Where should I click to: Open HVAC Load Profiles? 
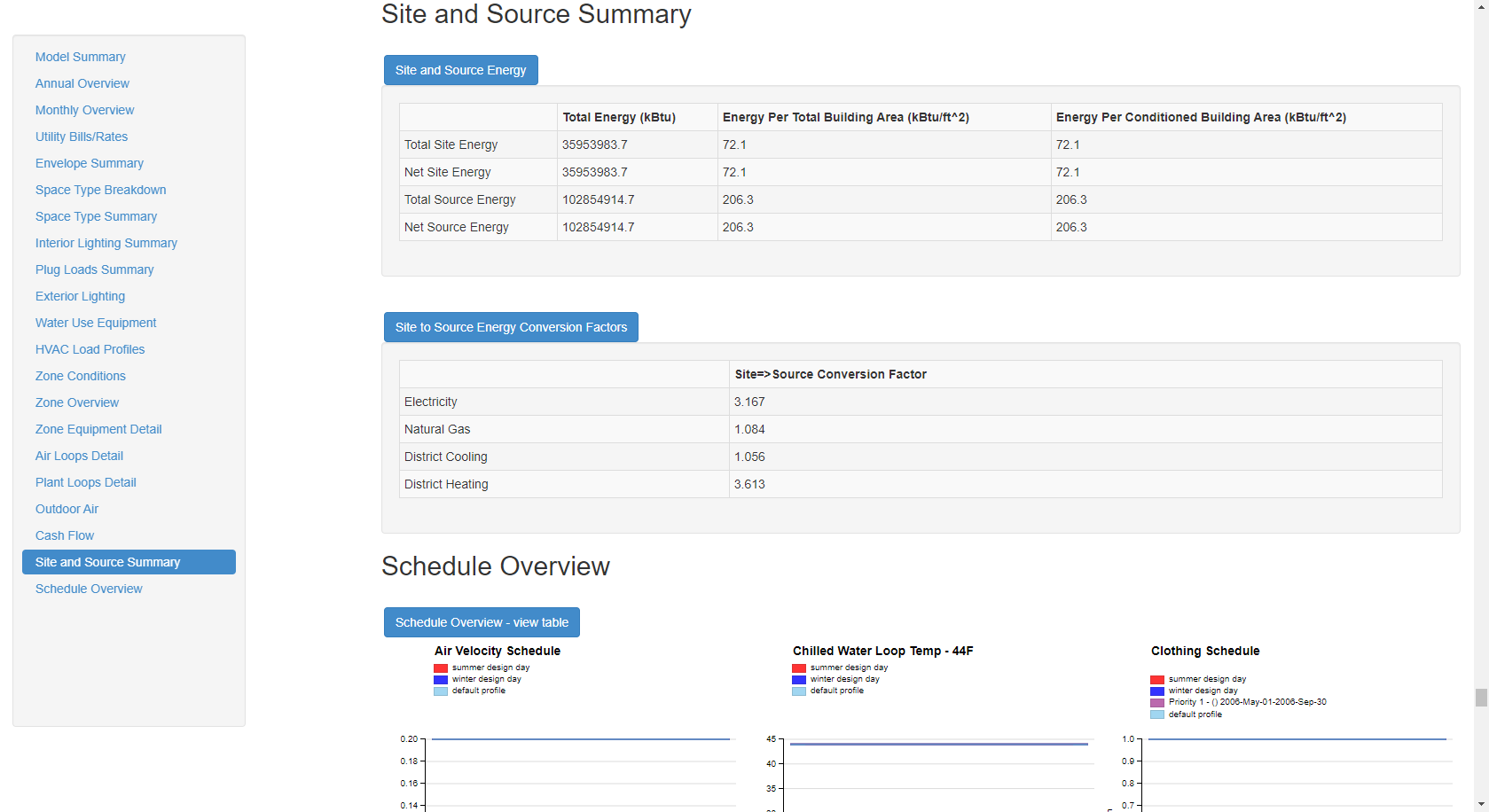(x=90, y=349)
